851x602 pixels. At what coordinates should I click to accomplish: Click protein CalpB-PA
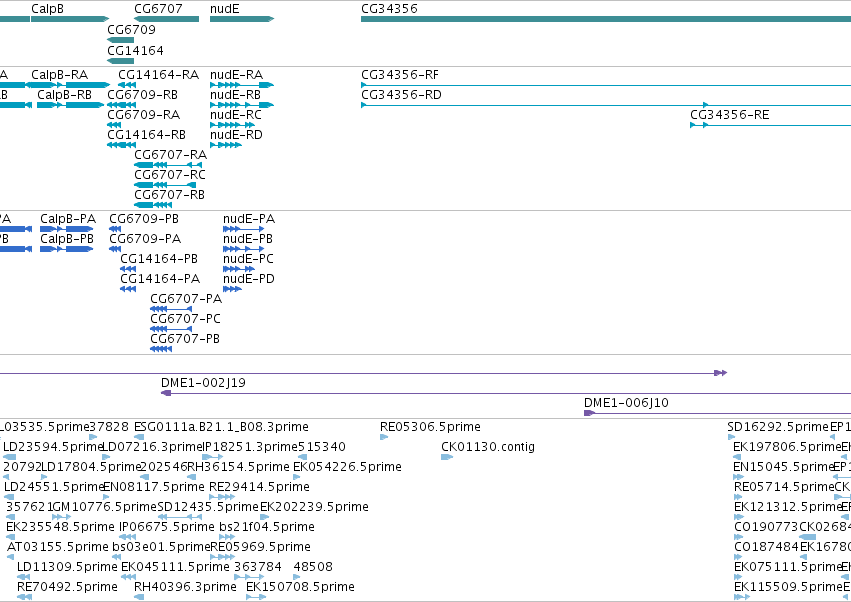point(68,219)
